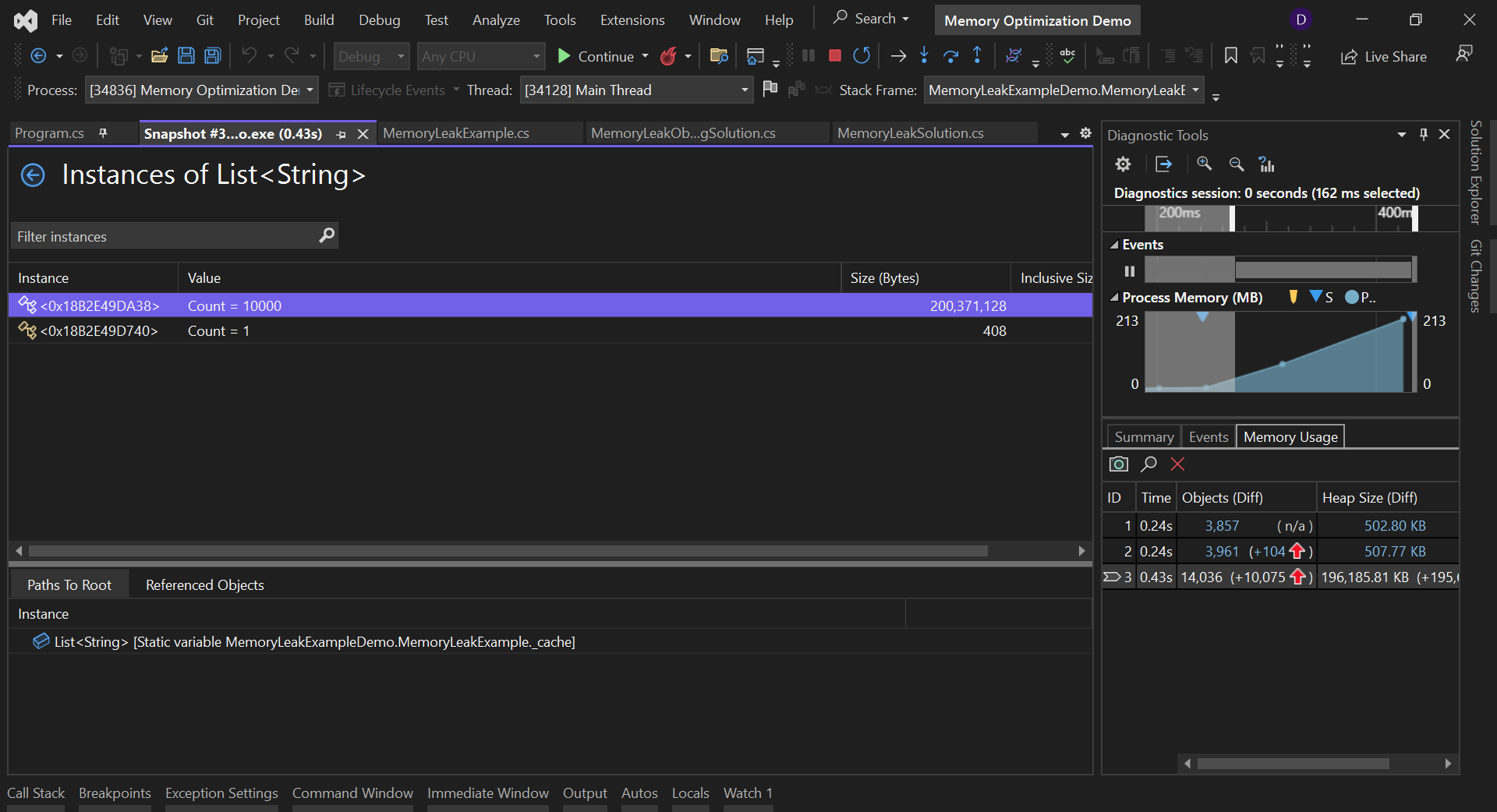
Task: Take a snapshot with the camera icon
Action: pyautogui.click(x=1118, y=464)
